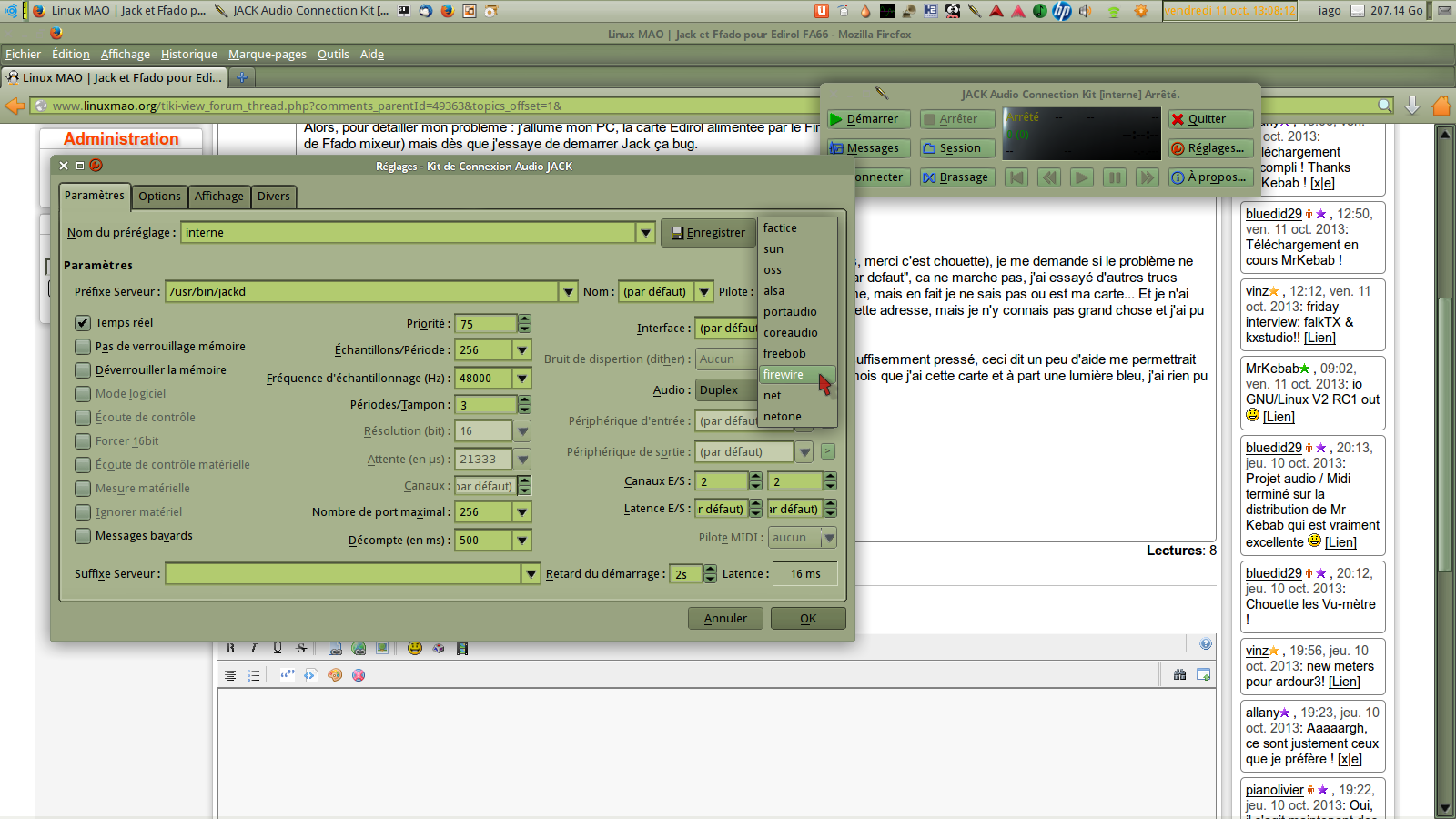Image resolution: width=1456 pixels, height=819 pixels.
Task: Click Annuler to cancel settings
Action: pyautogui.click(x=725, y=619)
